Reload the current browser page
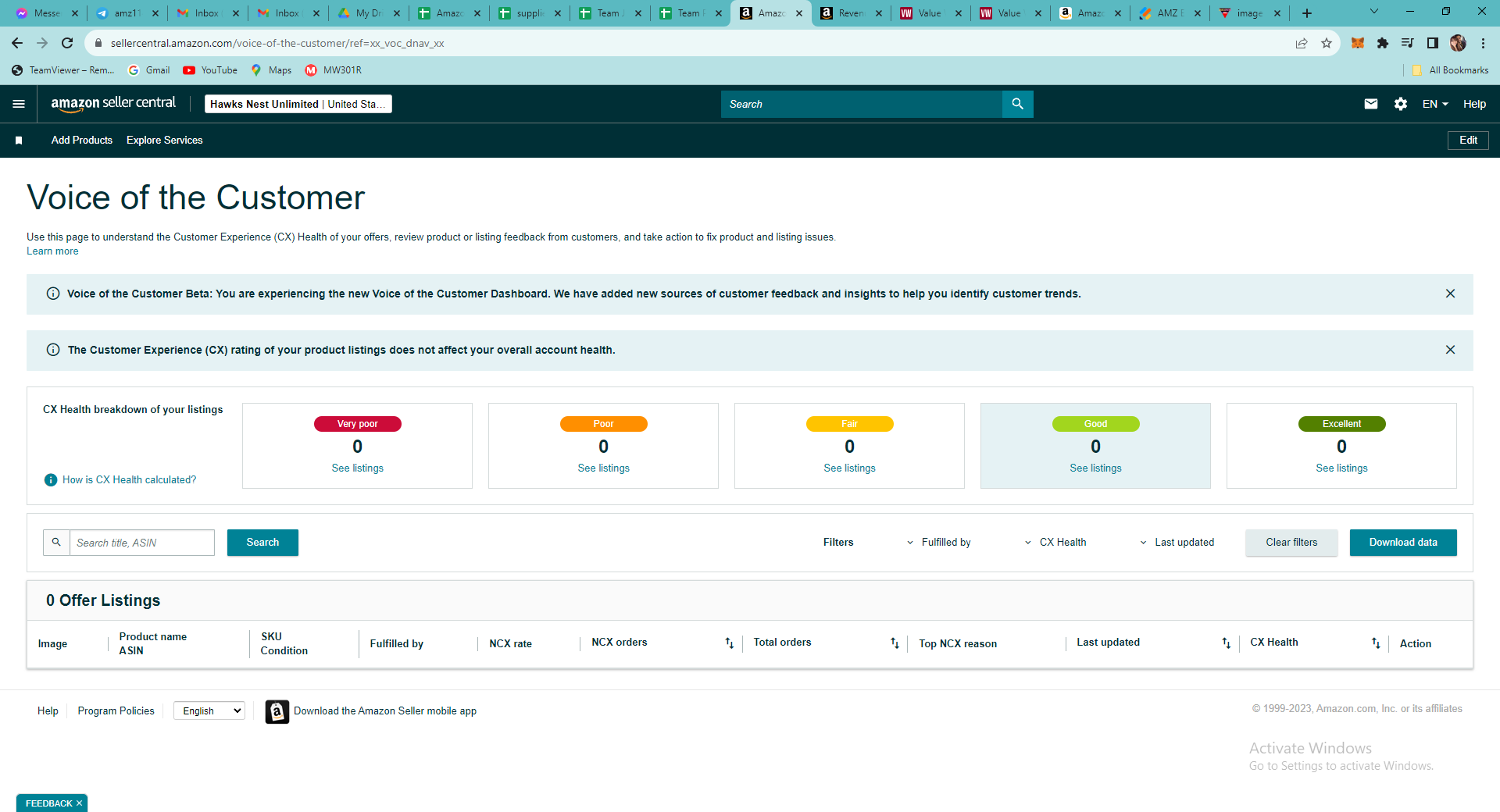The image size is (1500, 812). pyautogui.click(x=67, y=43)
